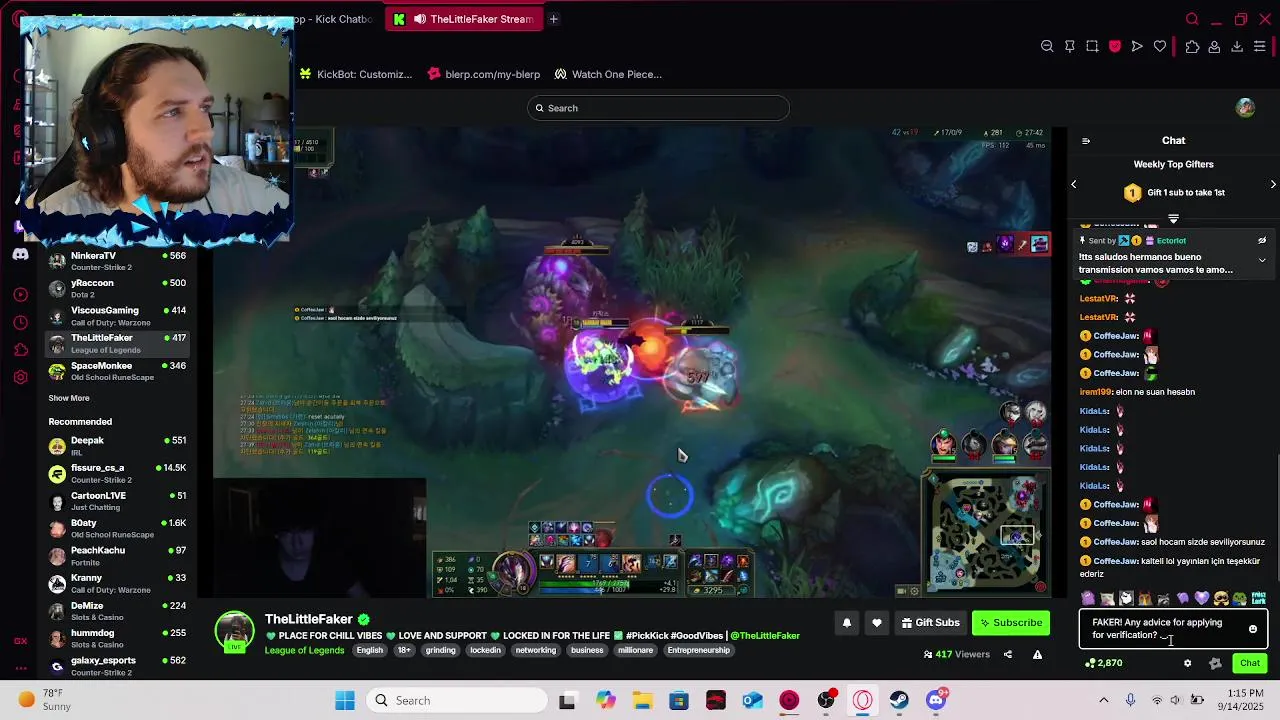Screen dimensions: 1280x720
Task: Show previous top gifter with left chevron
Action: pyautogui.click(x=1074, y=184)
